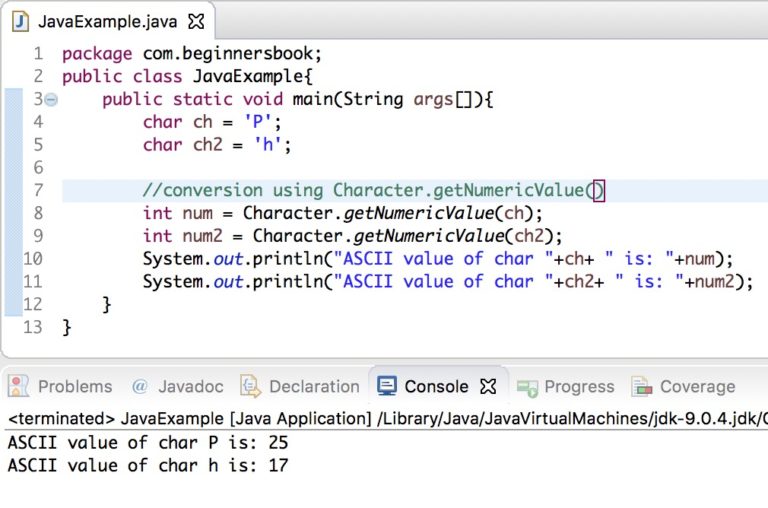Click the console output line for char h
This screenshot has height=508, width=768.
point(148,465)
